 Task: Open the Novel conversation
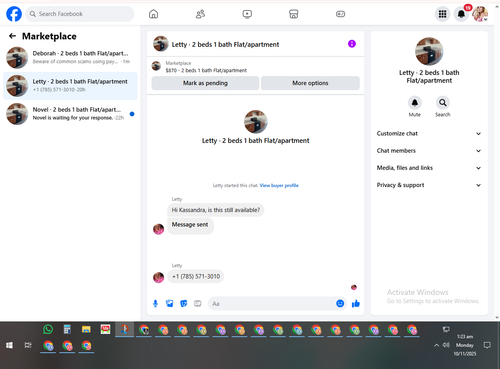(x=70, y=114)
